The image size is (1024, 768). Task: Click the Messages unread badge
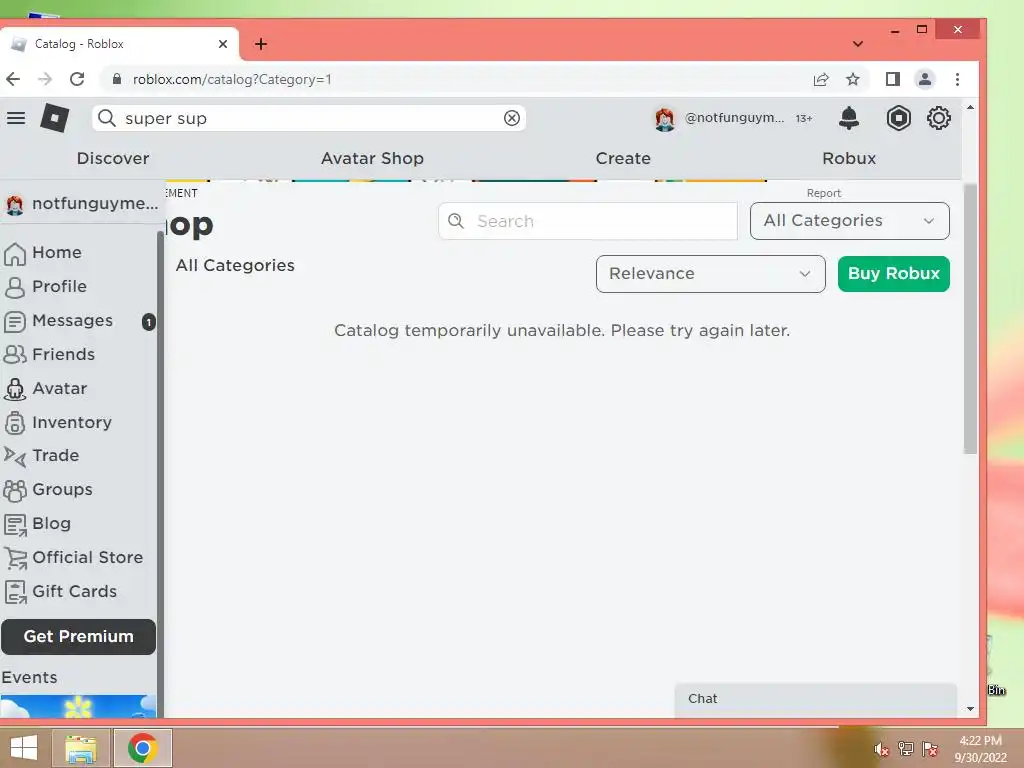click(x=149, y=321)
